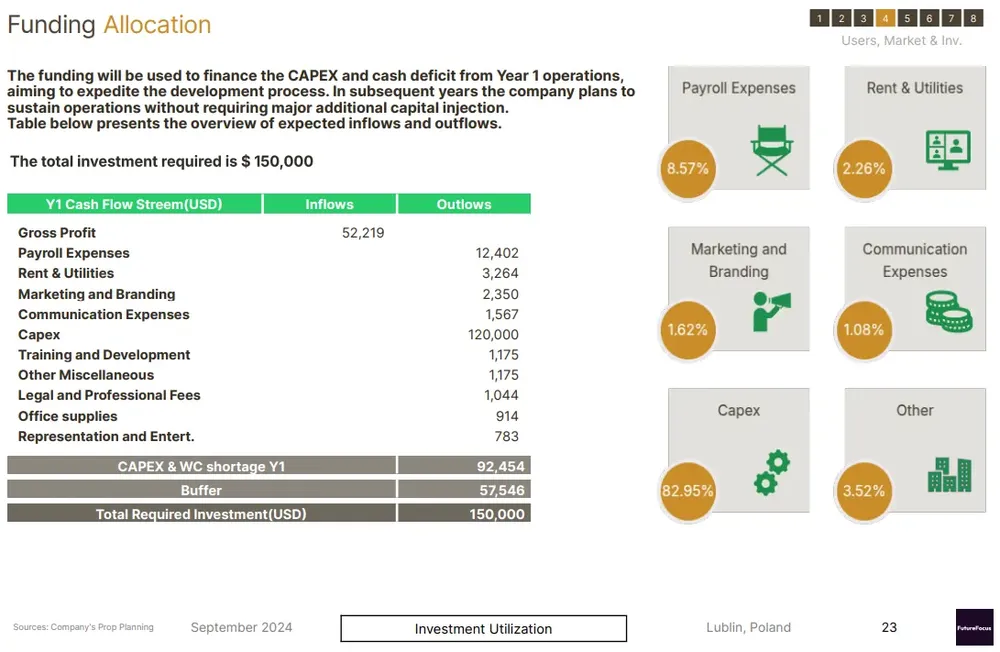Click the 8.57% Payroll percentage circle
Screen dimensions: 1000x652
point(687,168)
